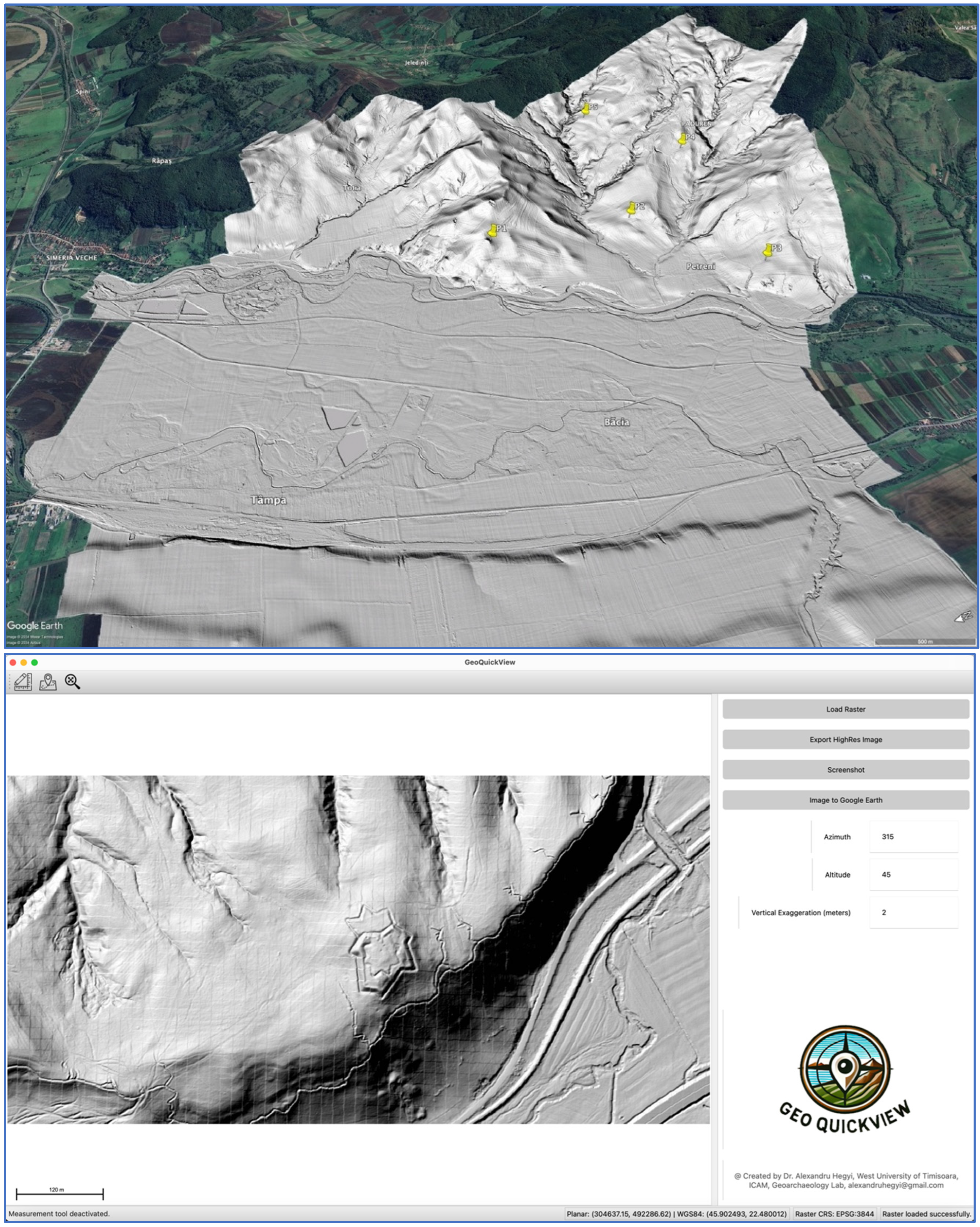Viewport: 980px width, 1227px height.
Task: Click the green macOS zoom button
Action: (35, 662)
